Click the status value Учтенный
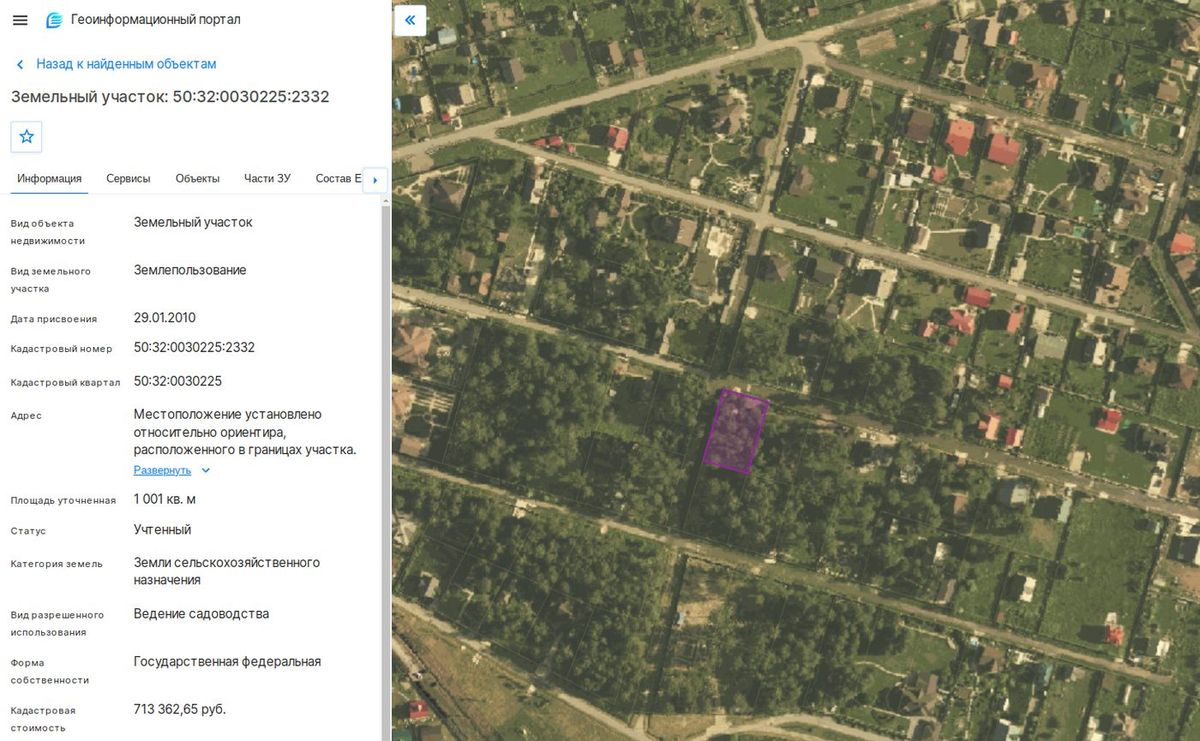 click(162, 530)
